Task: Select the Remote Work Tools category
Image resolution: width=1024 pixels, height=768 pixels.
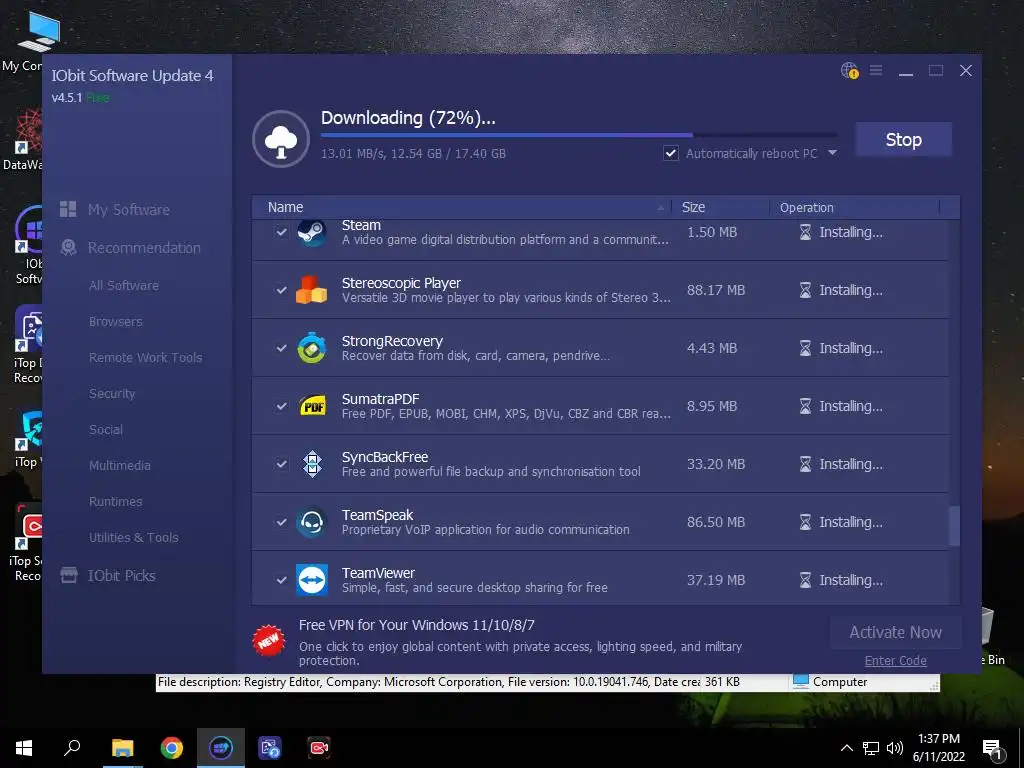Action: pos(146,357)
